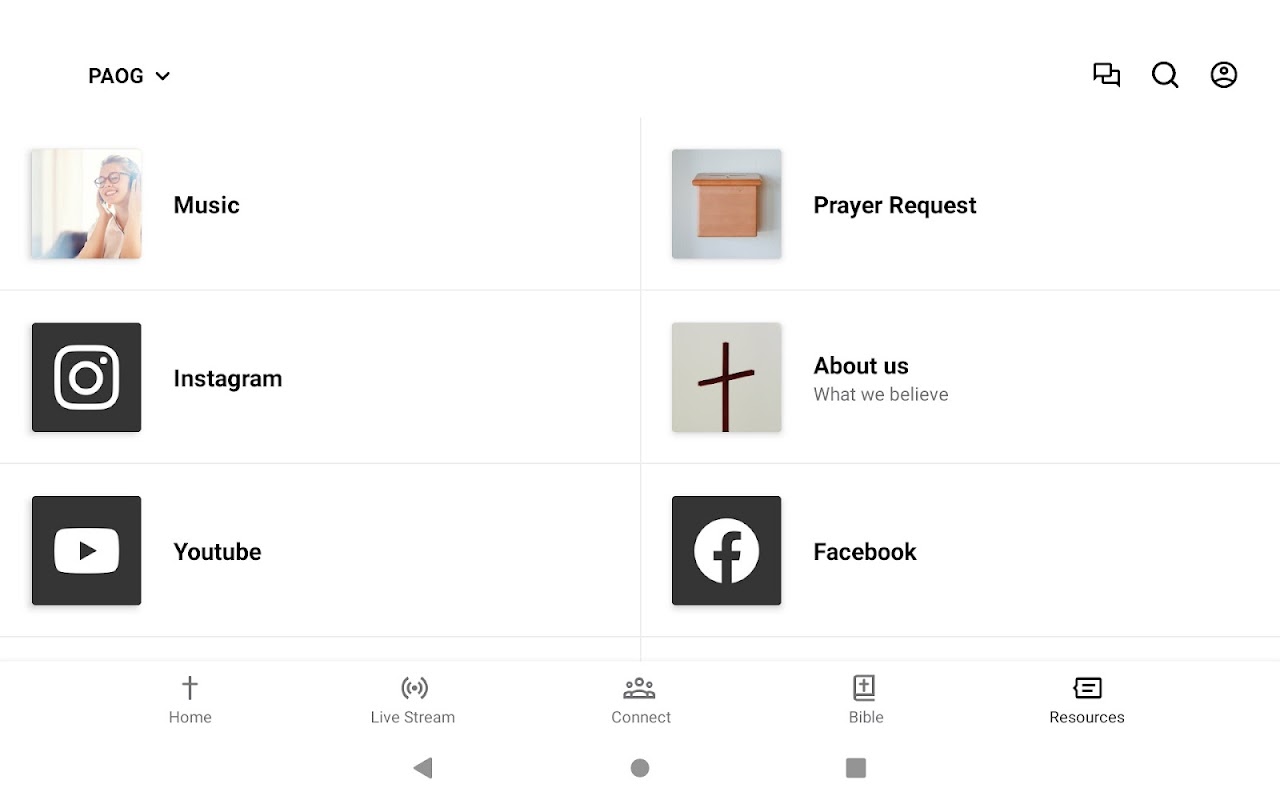This screenshot has width=1280, height=800.
Task: Click the search magnifier icon
Action: click(x=1165, y=75)
